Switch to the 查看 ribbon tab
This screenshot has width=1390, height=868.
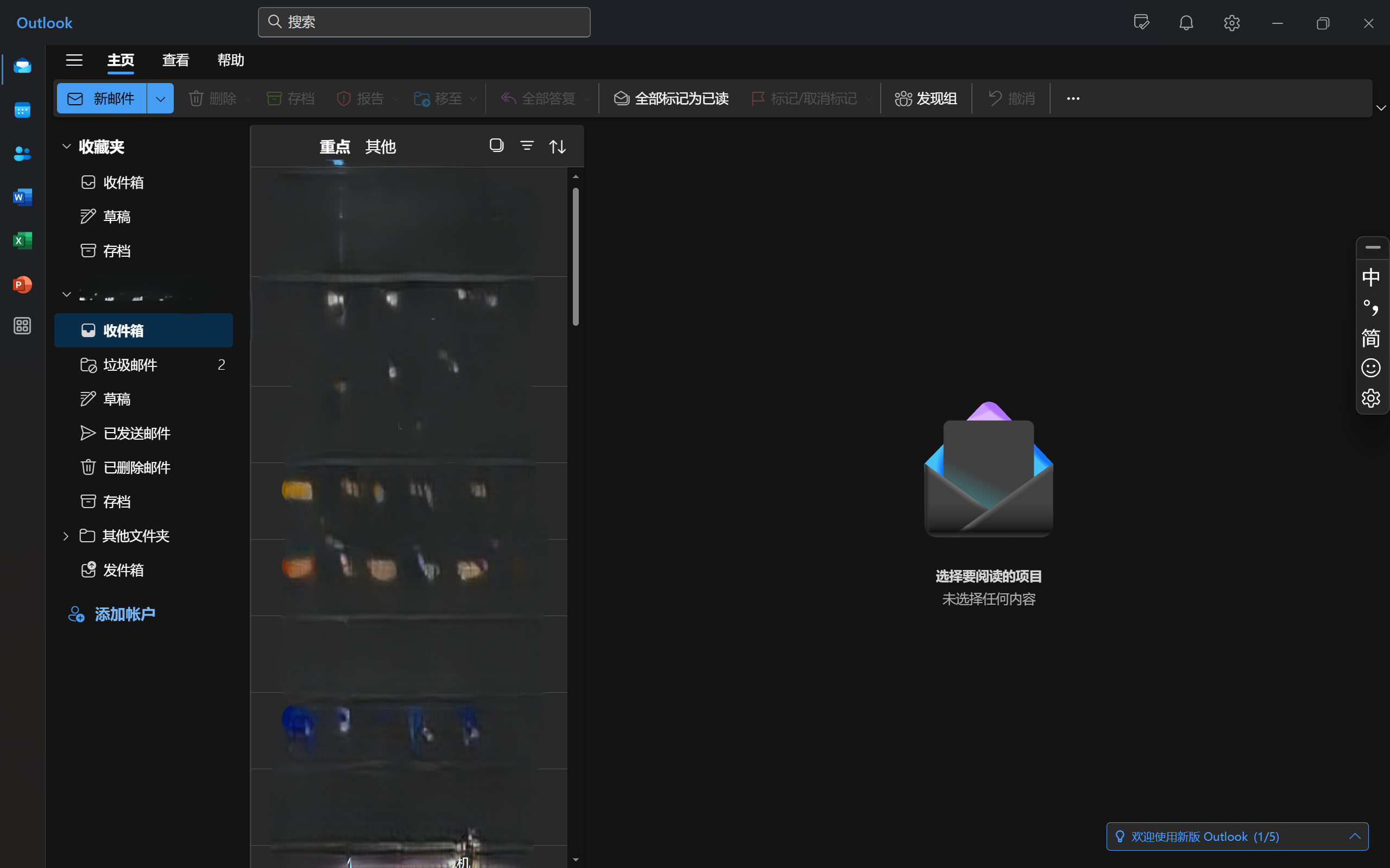tap(175, 60)
